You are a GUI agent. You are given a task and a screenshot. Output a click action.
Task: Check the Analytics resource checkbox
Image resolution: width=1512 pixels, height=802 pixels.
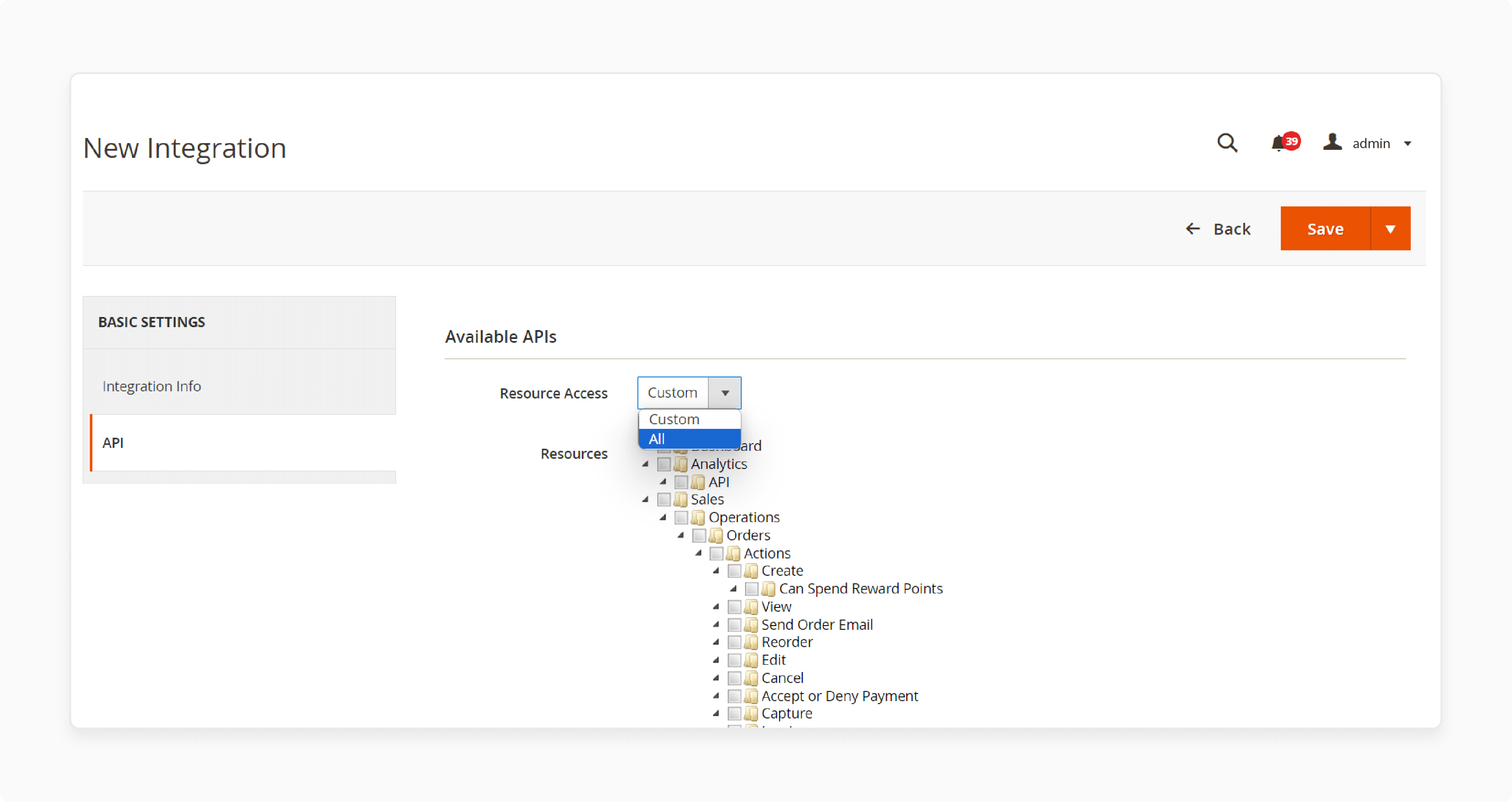coord(664,464)
